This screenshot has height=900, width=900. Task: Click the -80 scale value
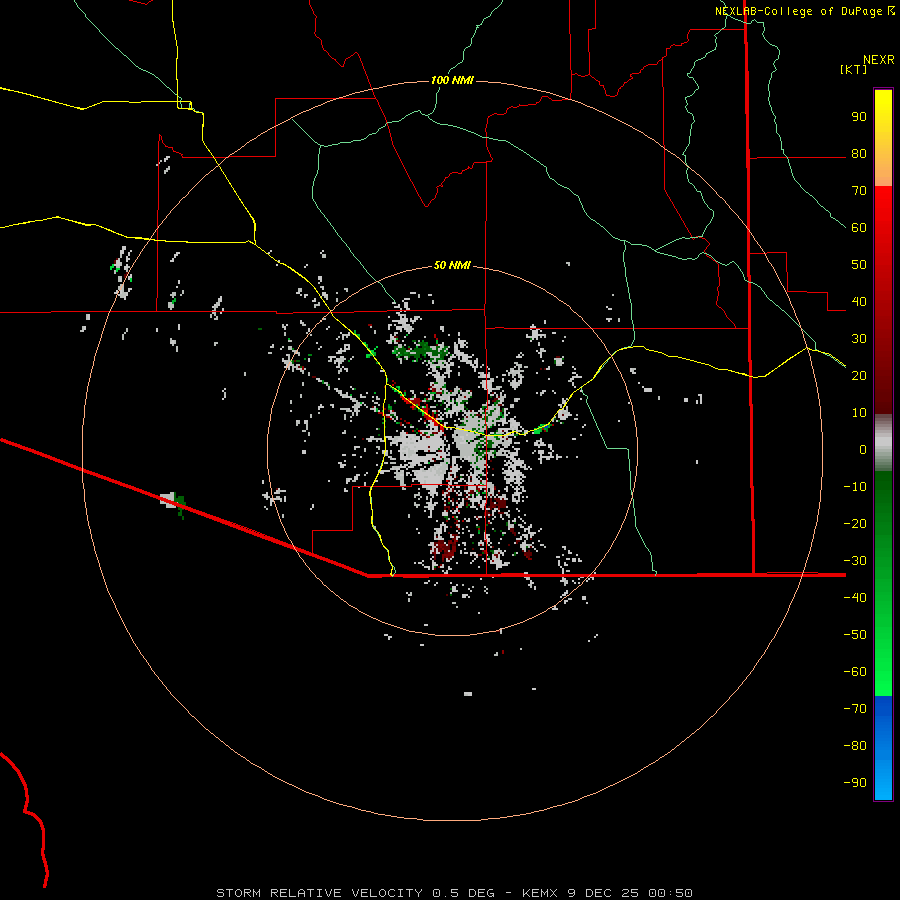click(855, 746)
